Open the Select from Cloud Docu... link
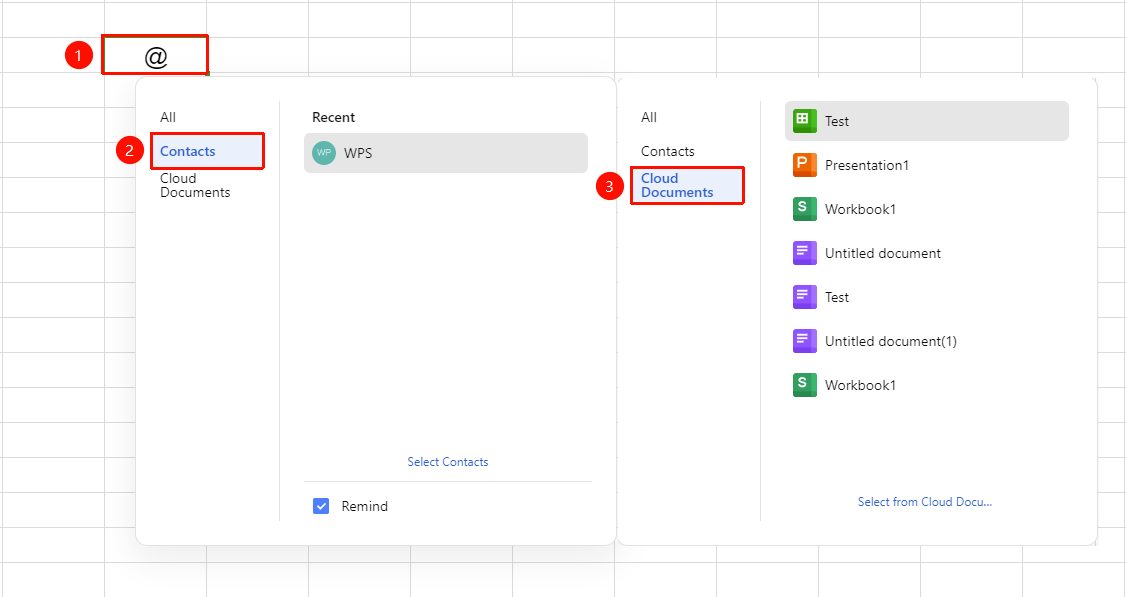The width and height of the screenshot is (1126, 597). coord(925,502)
